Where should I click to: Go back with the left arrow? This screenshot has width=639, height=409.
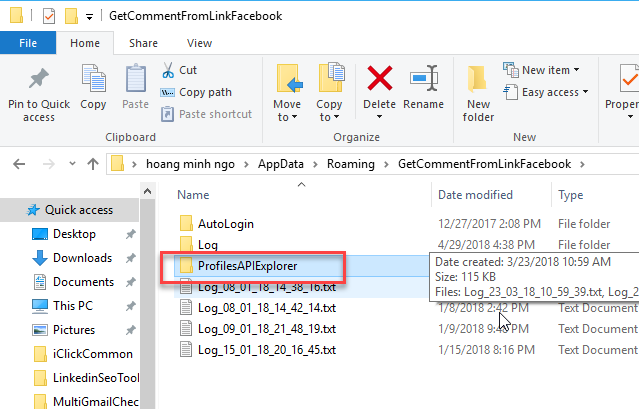click(x=19, y=164)
